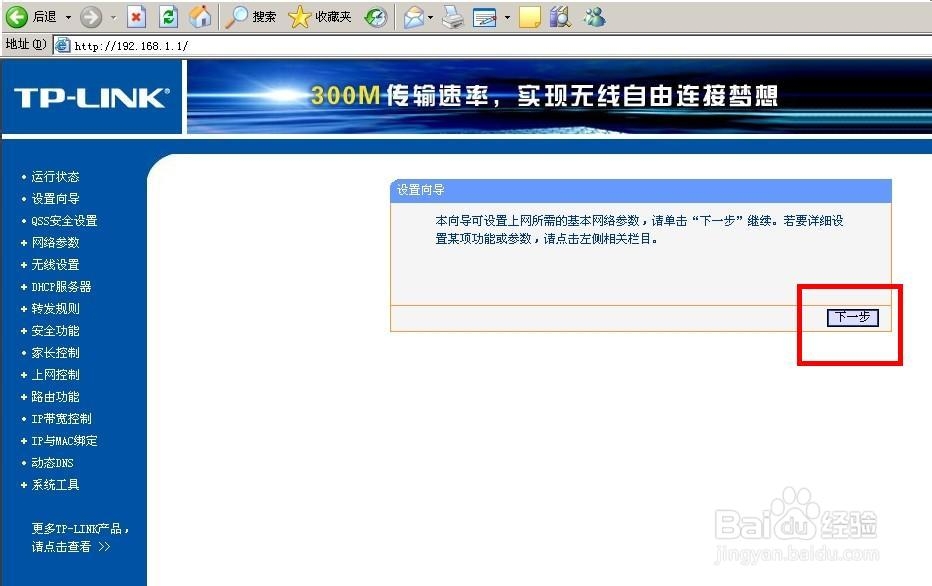Select the edit page icon
This screenshot has height=586, width=932.
pyautogui.click(x=484, y=17)
